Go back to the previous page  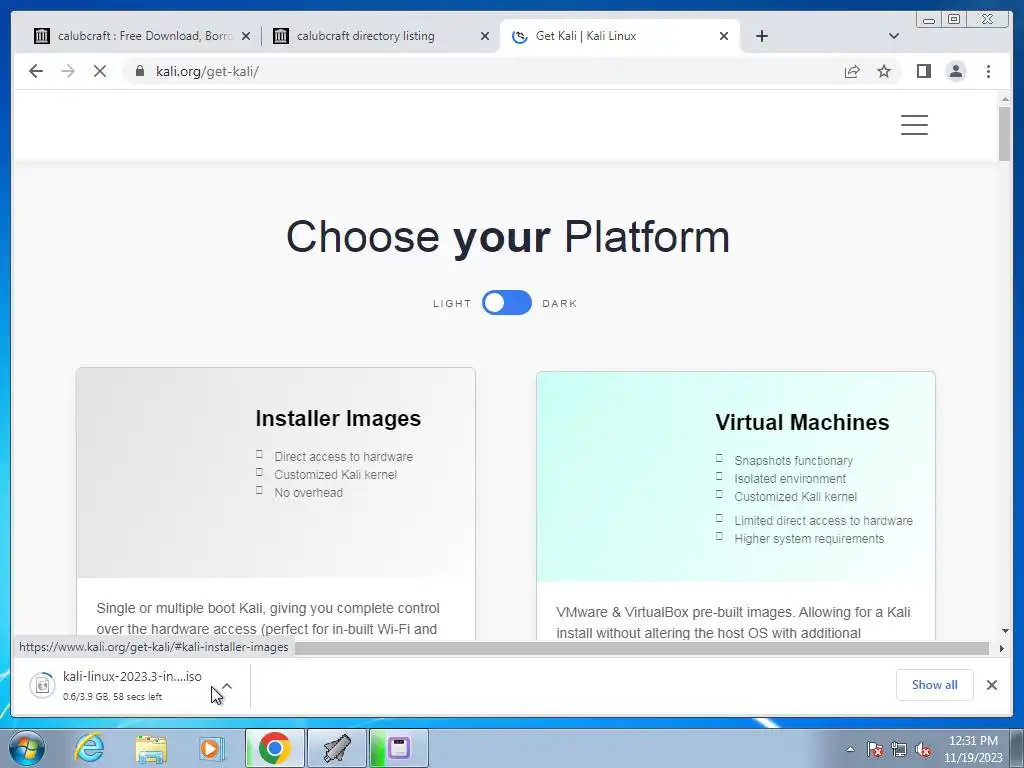36,71
